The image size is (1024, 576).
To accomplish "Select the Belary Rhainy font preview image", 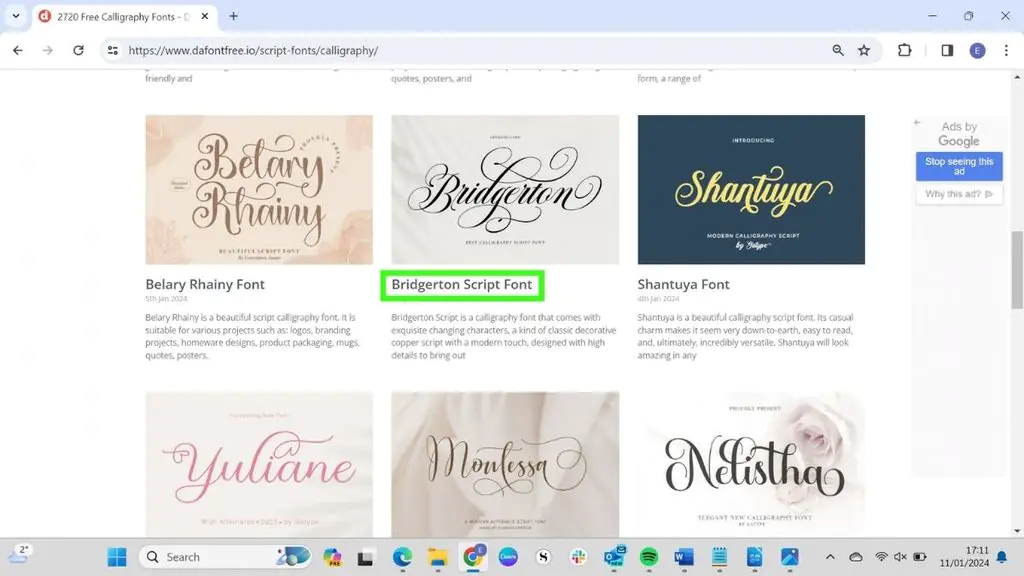I will (x=259, y=189).
